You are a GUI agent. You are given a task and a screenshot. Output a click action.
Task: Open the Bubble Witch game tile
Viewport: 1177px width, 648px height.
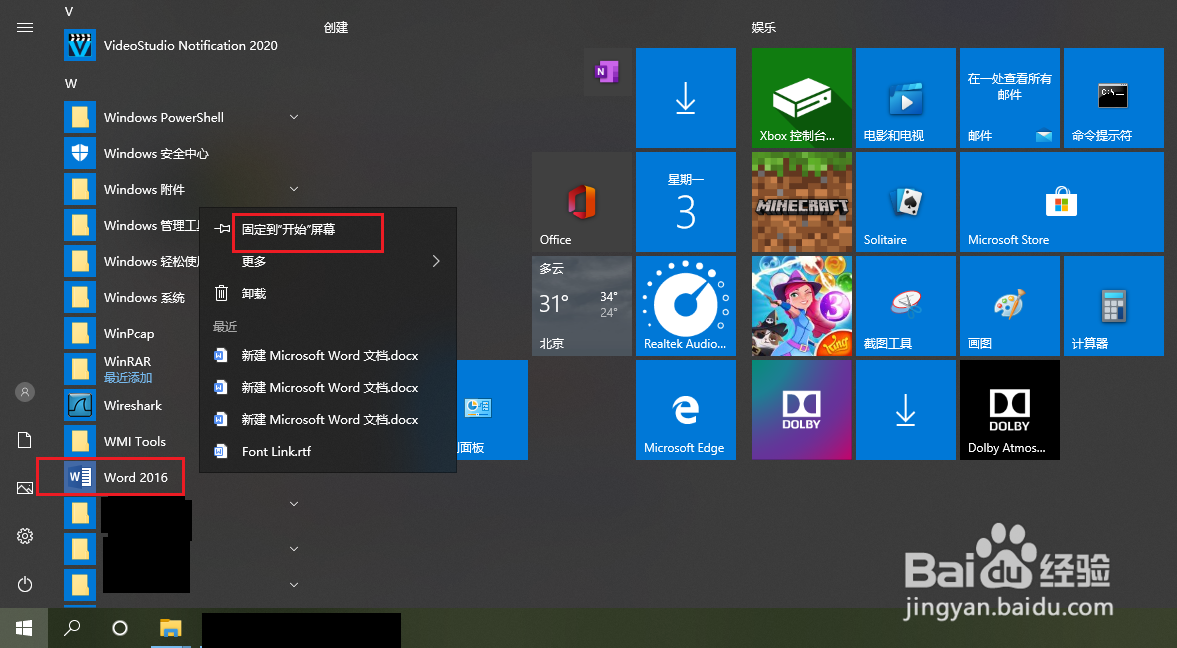point(802,306)
